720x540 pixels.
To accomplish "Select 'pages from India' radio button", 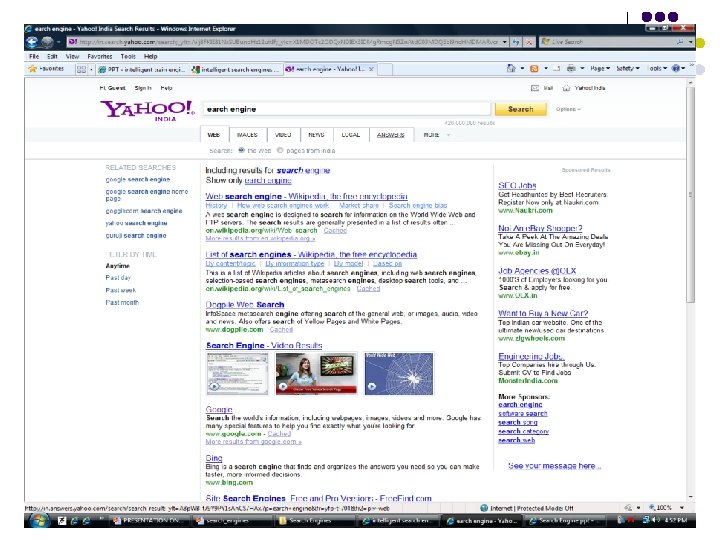I will point(280,150).
